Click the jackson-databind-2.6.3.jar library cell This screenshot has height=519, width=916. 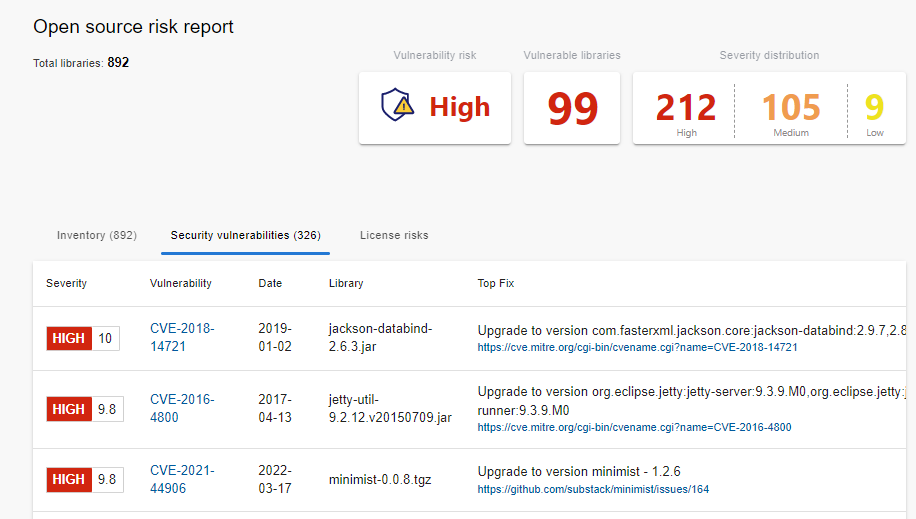coord(380,337)
